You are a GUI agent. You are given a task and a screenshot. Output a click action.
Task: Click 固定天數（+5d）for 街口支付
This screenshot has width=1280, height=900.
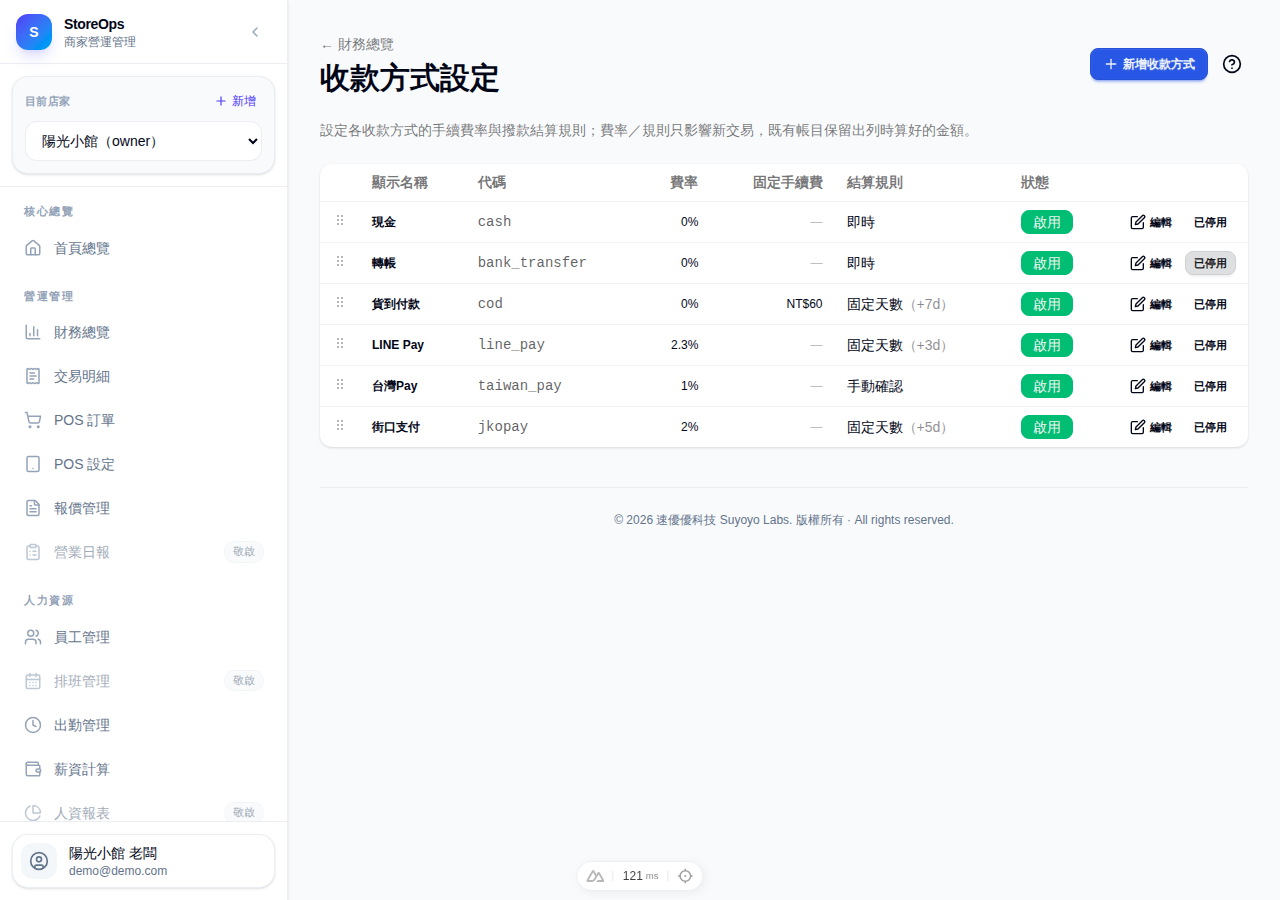897,427
